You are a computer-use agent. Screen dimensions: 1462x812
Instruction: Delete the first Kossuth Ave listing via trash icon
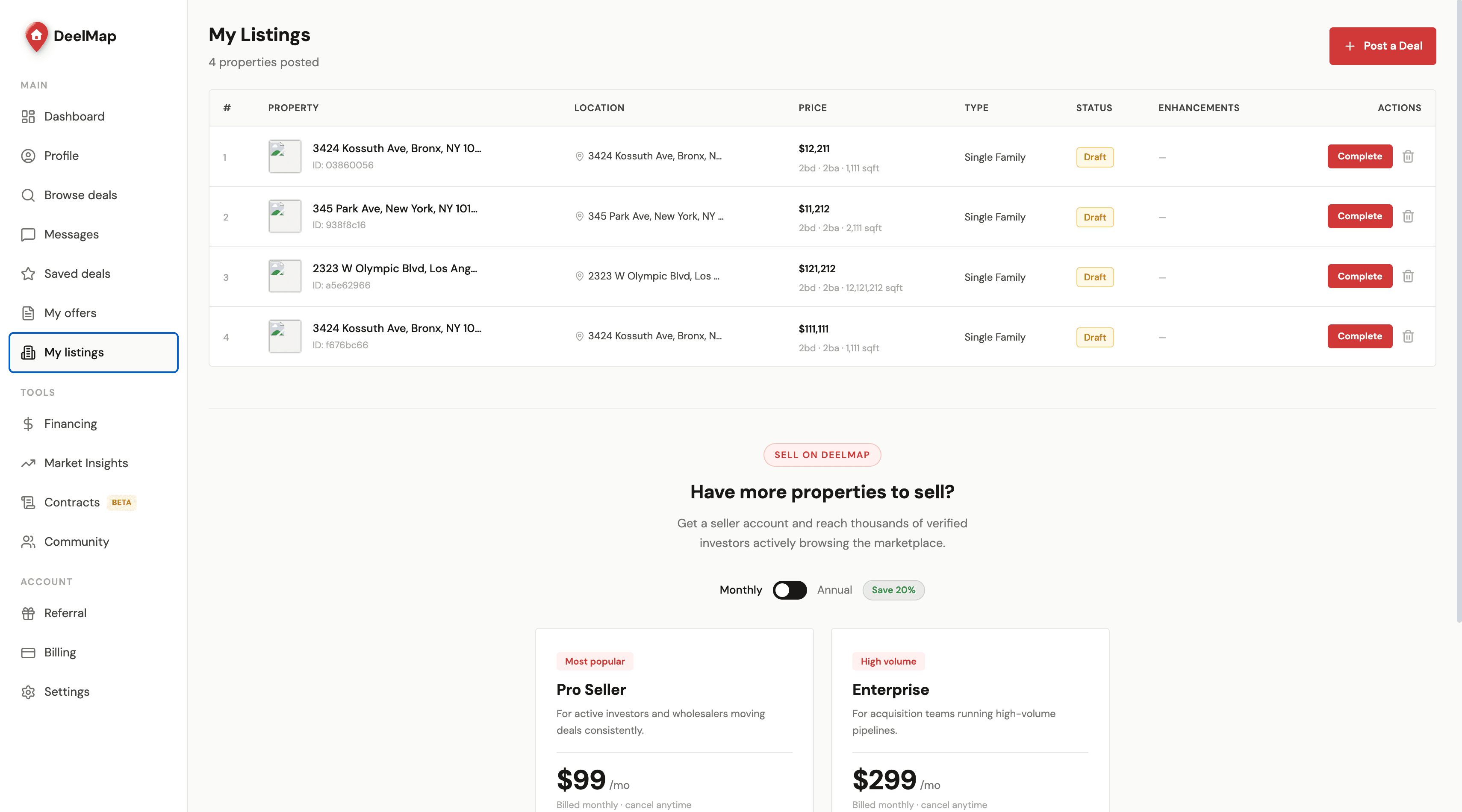tap(1408, 156)
